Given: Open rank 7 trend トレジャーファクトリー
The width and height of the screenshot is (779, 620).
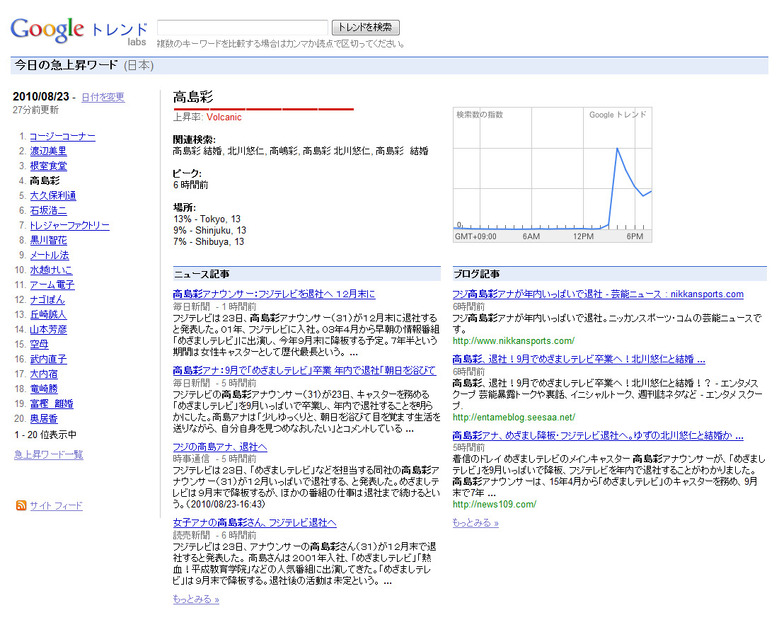Looking at the screenshot, I should click(x=70, y=226).
